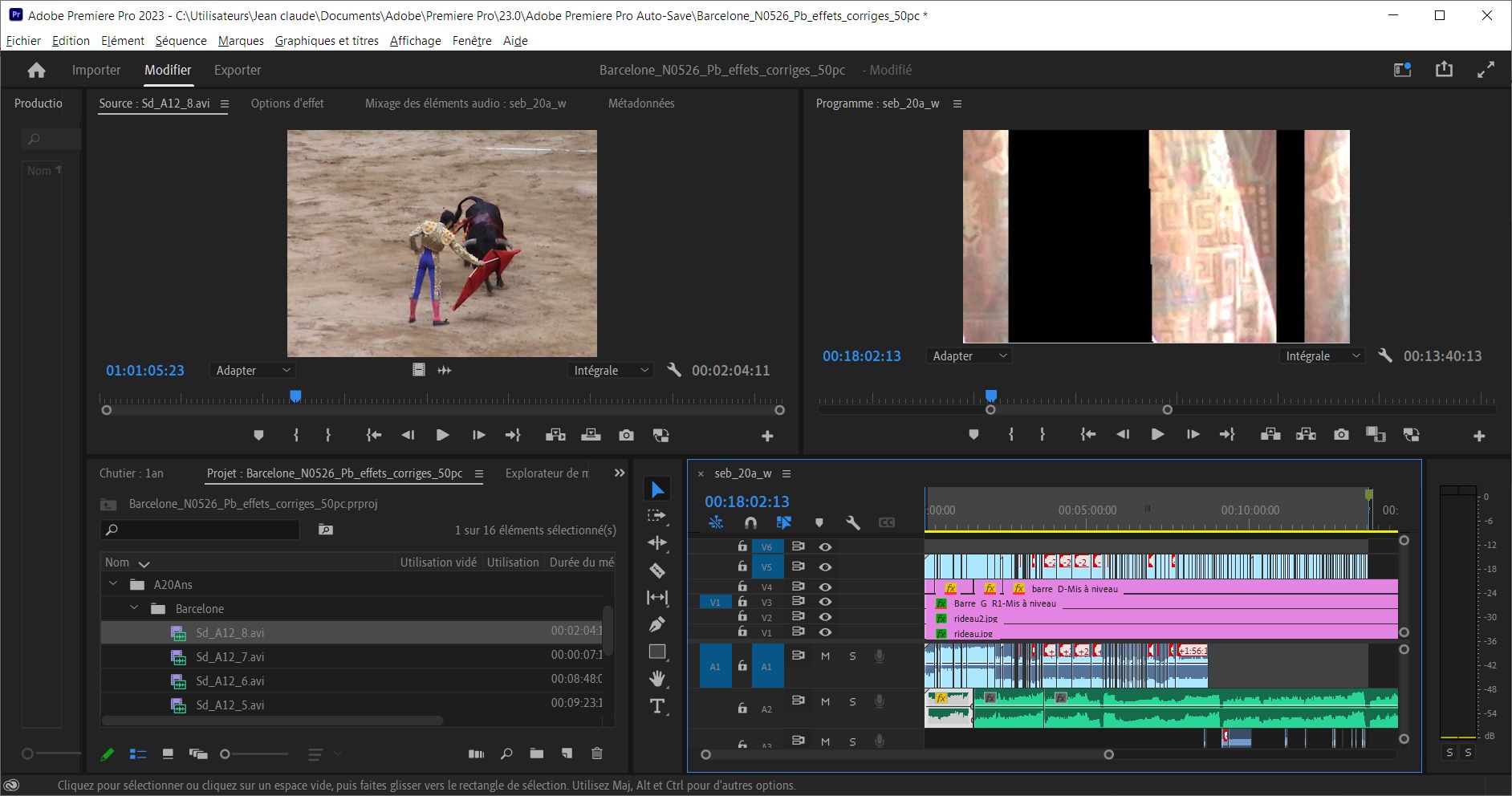Image resolution: width=1512 pixels, height=796 pixels.
Task: Open the Fenêtre menu
Action: tap(472, 40)
